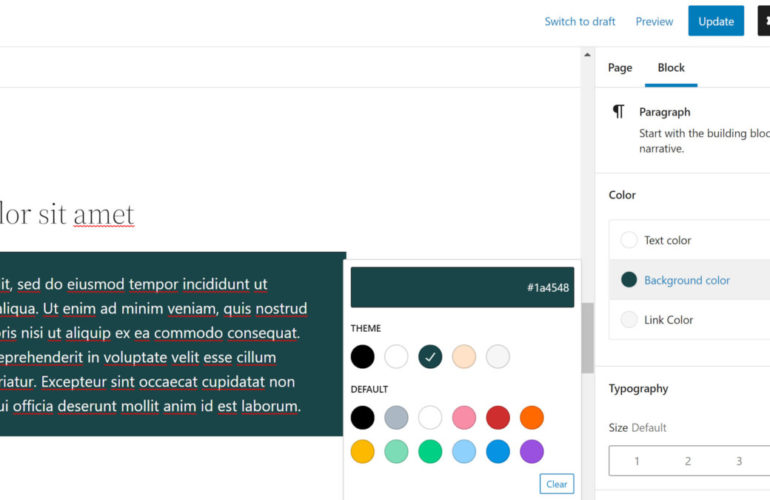770x500 pixels.
Task: Switch to the Page tab
Action: (x=620, y=67)
